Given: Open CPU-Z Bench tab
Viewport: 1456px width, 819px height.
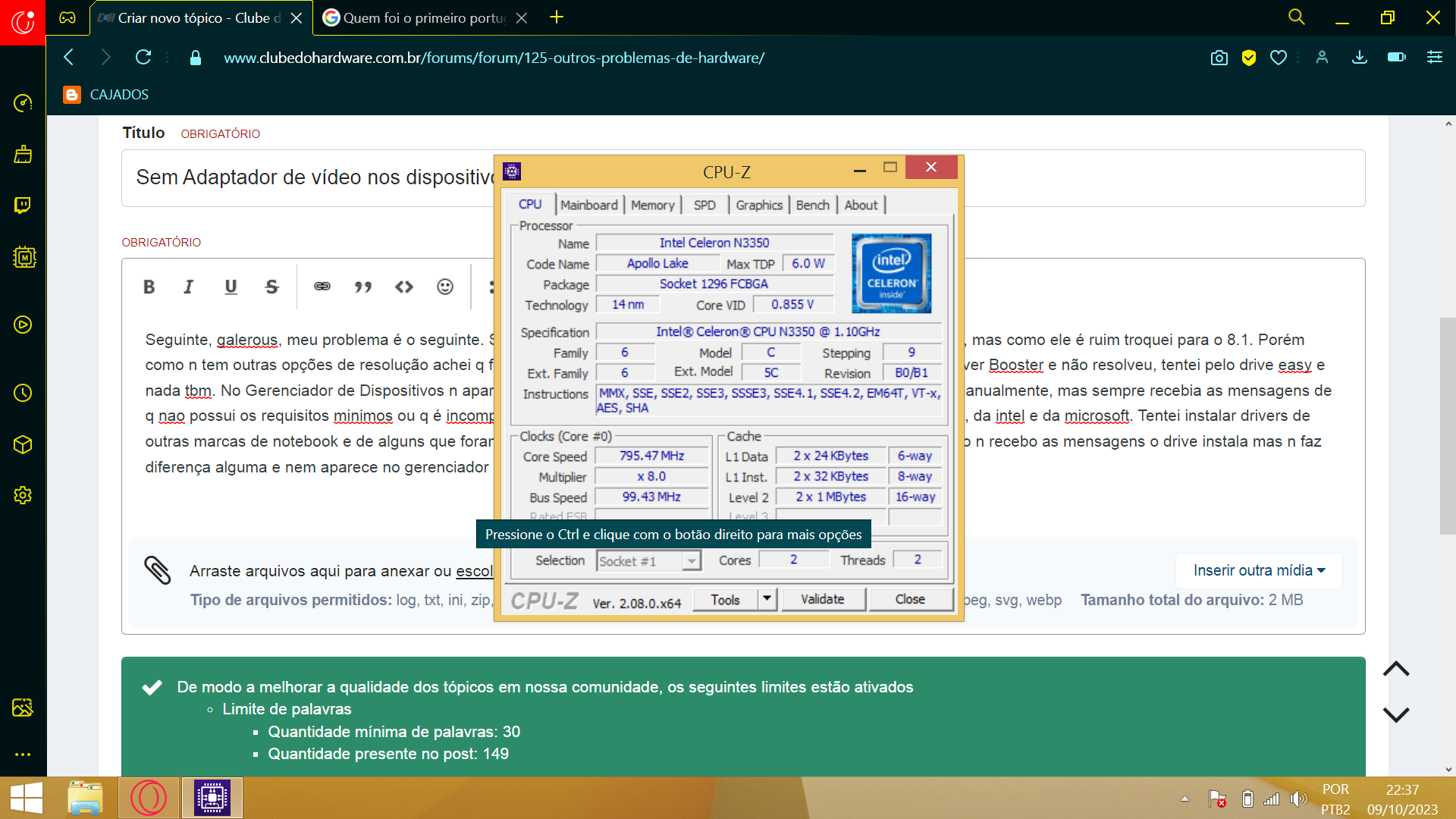Looking at the screenshot, I should [x=812, y=205].
